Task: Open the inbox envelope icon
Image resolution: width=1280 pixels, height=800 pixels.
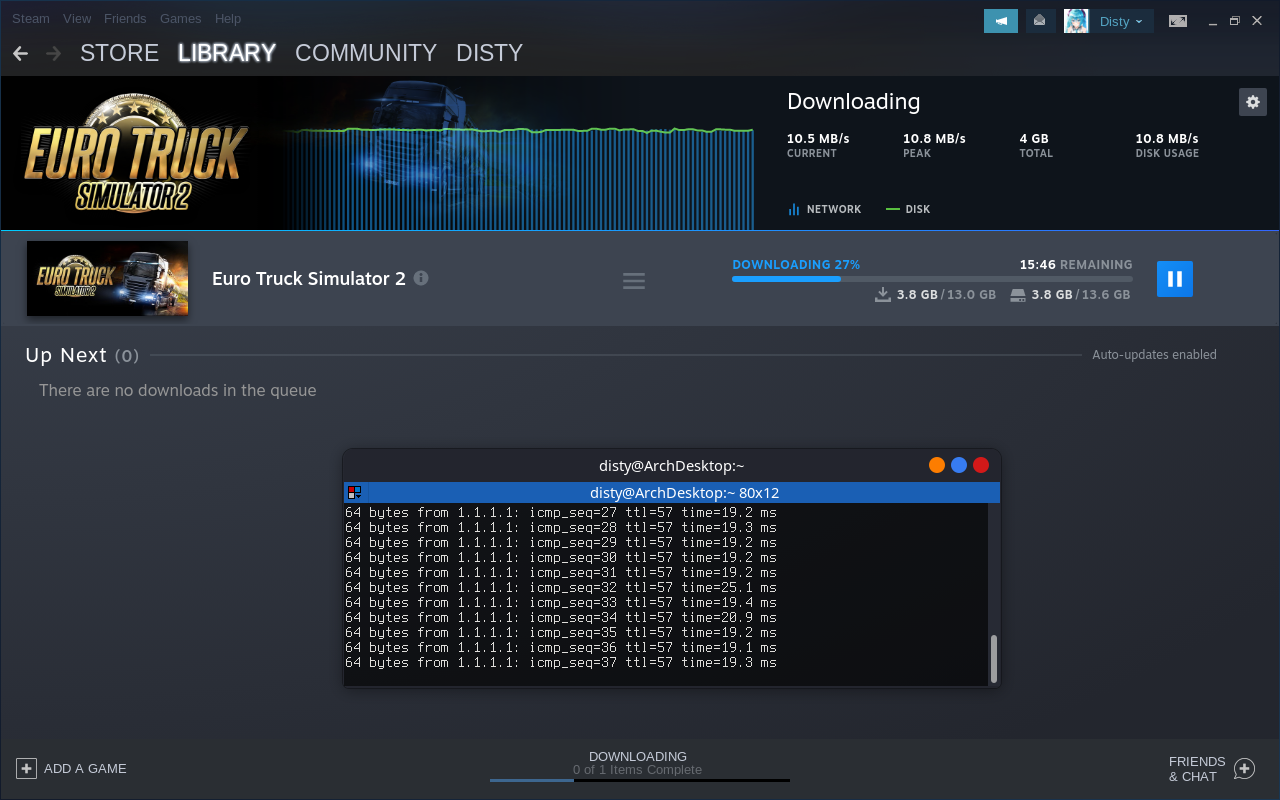Action: [x=1041, y=21]
